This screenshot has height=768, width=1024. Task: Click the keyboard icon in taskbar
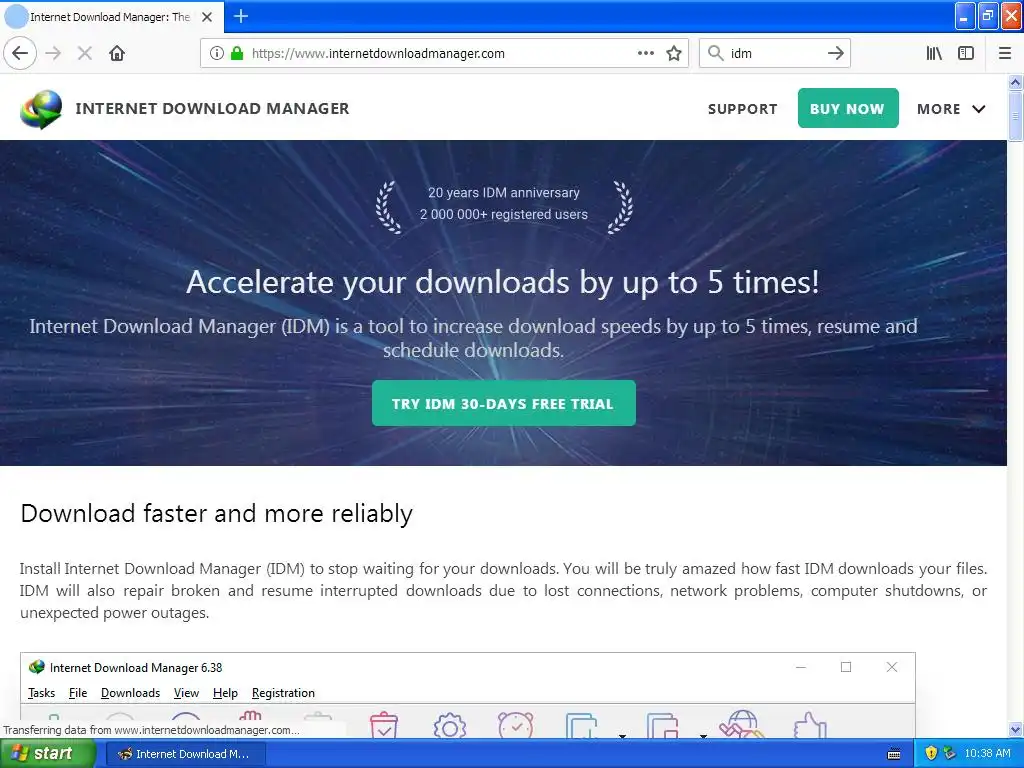[x=894, y=754]
